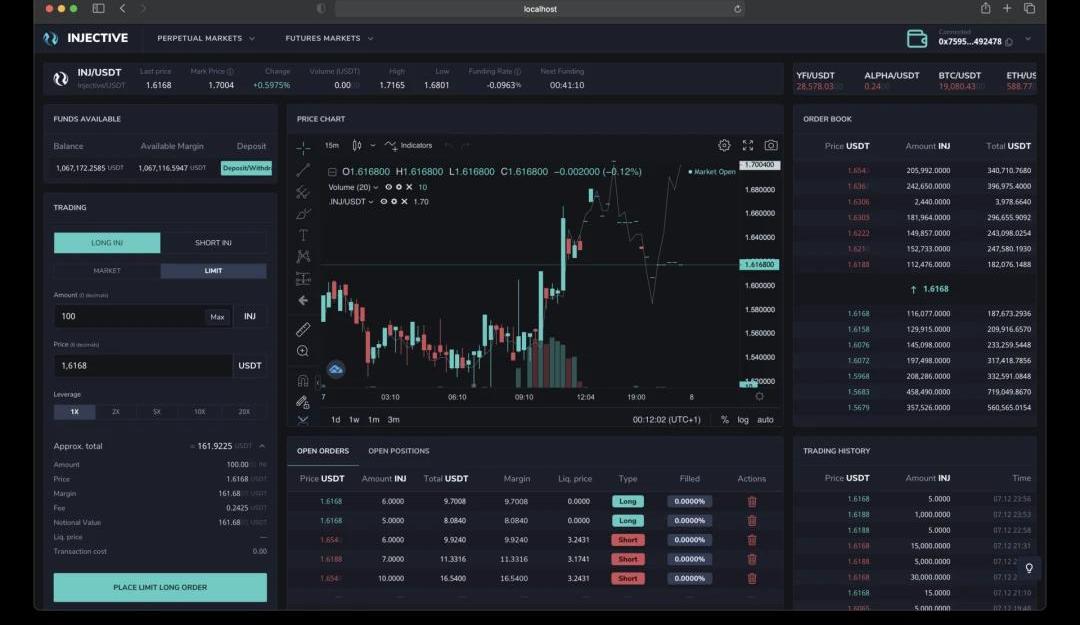Toggle log scale on chart

[x=743, y=420]
